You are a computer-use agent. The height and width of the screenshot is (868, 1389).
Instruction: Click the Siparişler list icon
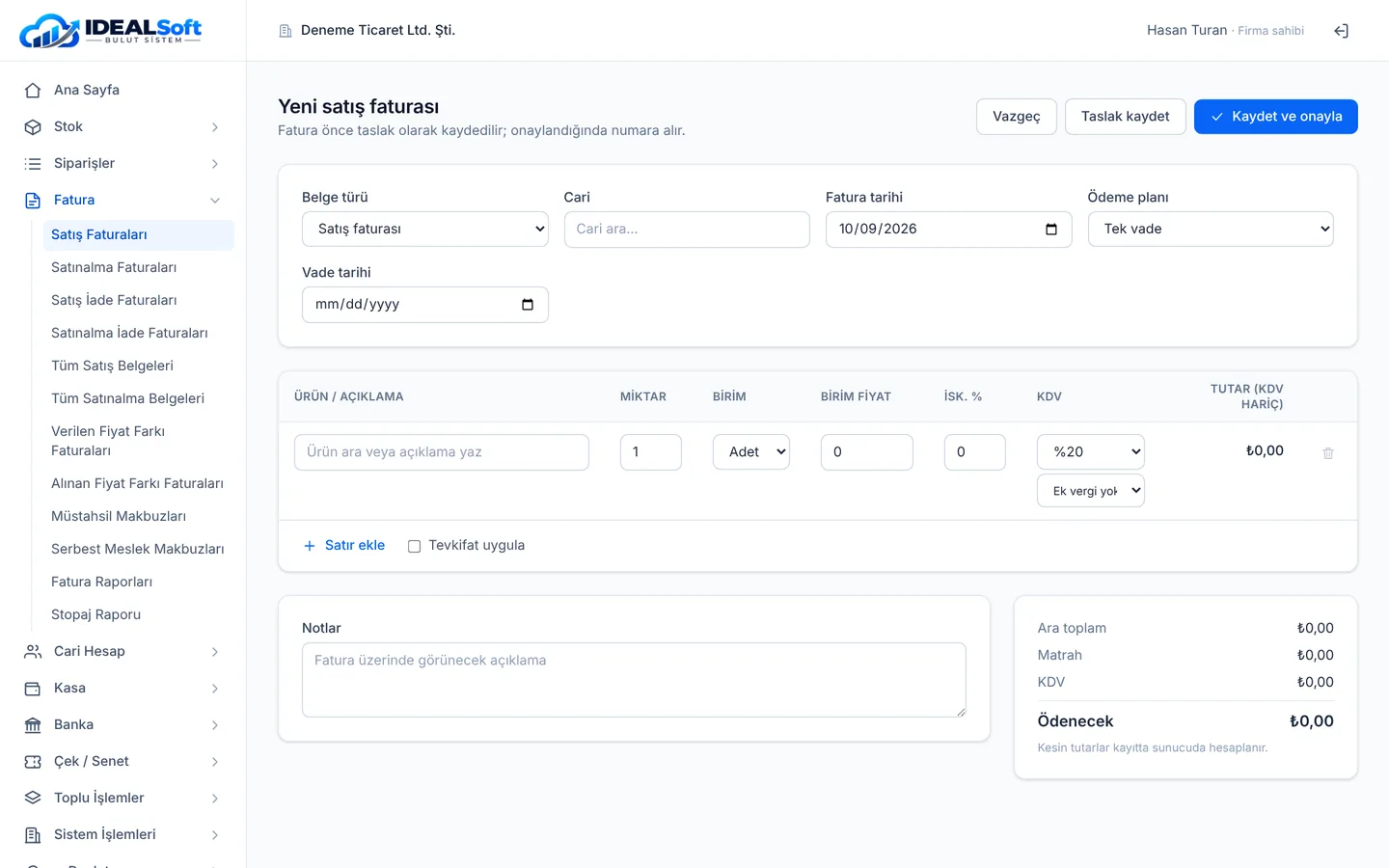[x=33, y=163]
